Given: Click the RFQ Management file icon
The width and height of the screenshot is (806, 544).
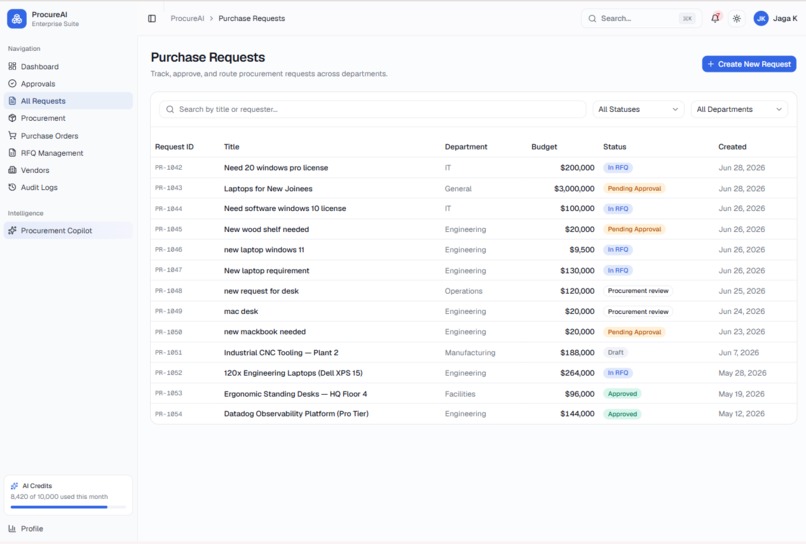Looking at the screenshot, I should 12,153.
